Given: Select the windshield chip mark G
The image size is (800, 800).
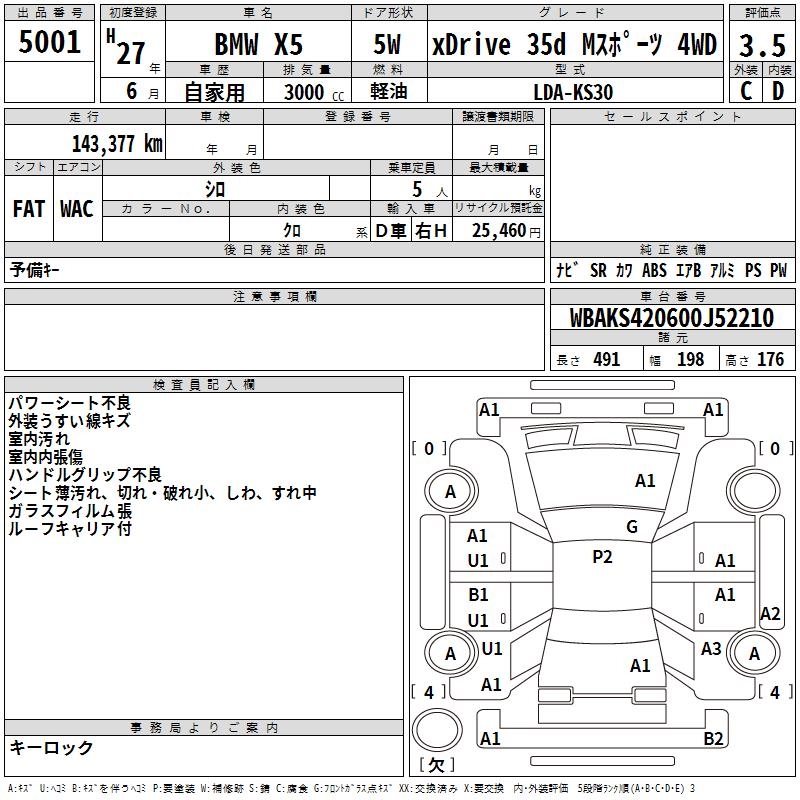Looking at the screenshot, I should pyautogui.click(x=632, y=527).
